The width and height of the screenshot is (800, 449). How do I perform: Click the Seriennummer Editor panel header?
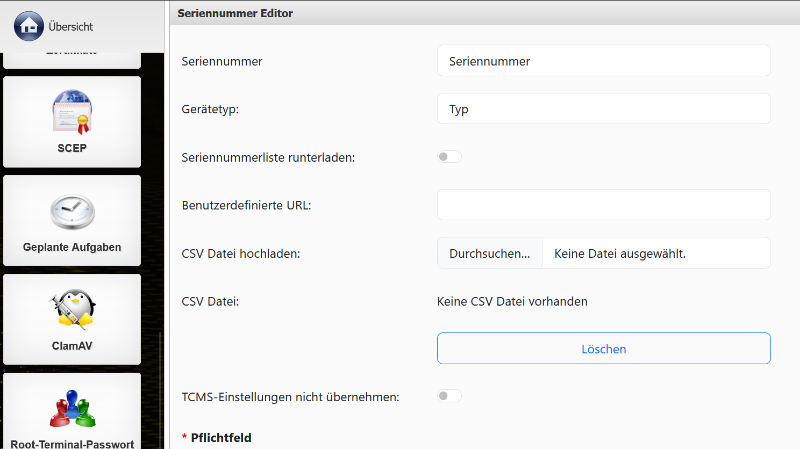pyautogui.click(x=235, y=13)
